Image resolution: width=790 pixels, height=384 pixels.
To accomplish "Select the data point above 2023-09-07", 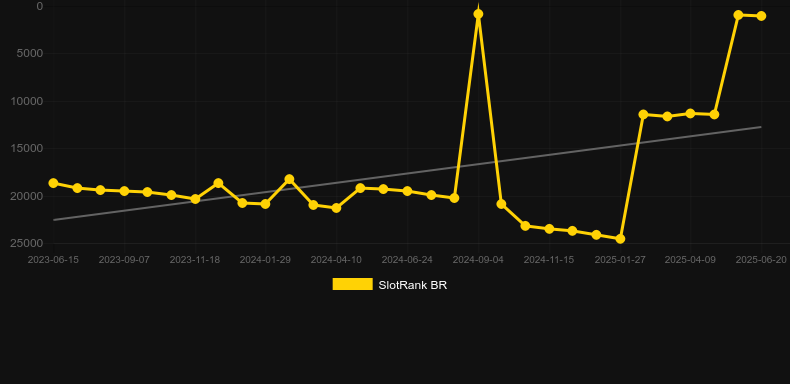I will pyautogui.click(x=124, y=191).
